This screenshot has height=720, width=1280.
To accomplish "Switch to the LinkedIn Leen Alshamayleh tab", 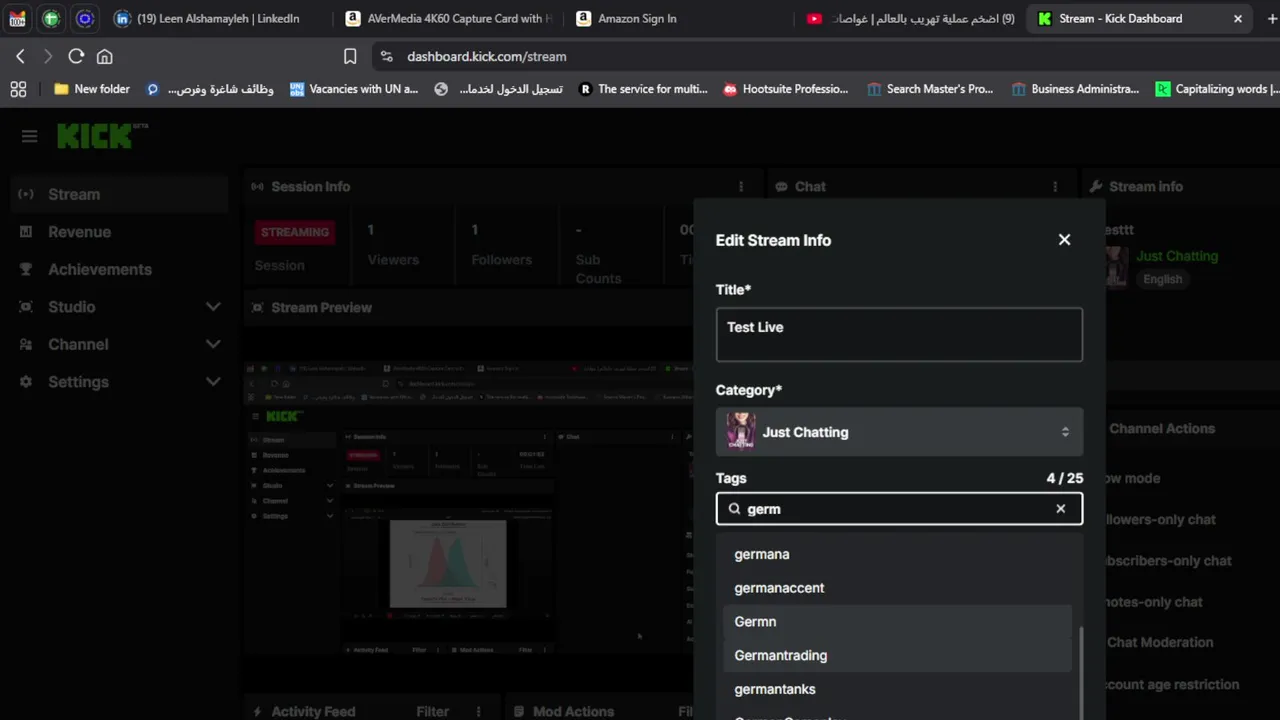I will point(217,18).
